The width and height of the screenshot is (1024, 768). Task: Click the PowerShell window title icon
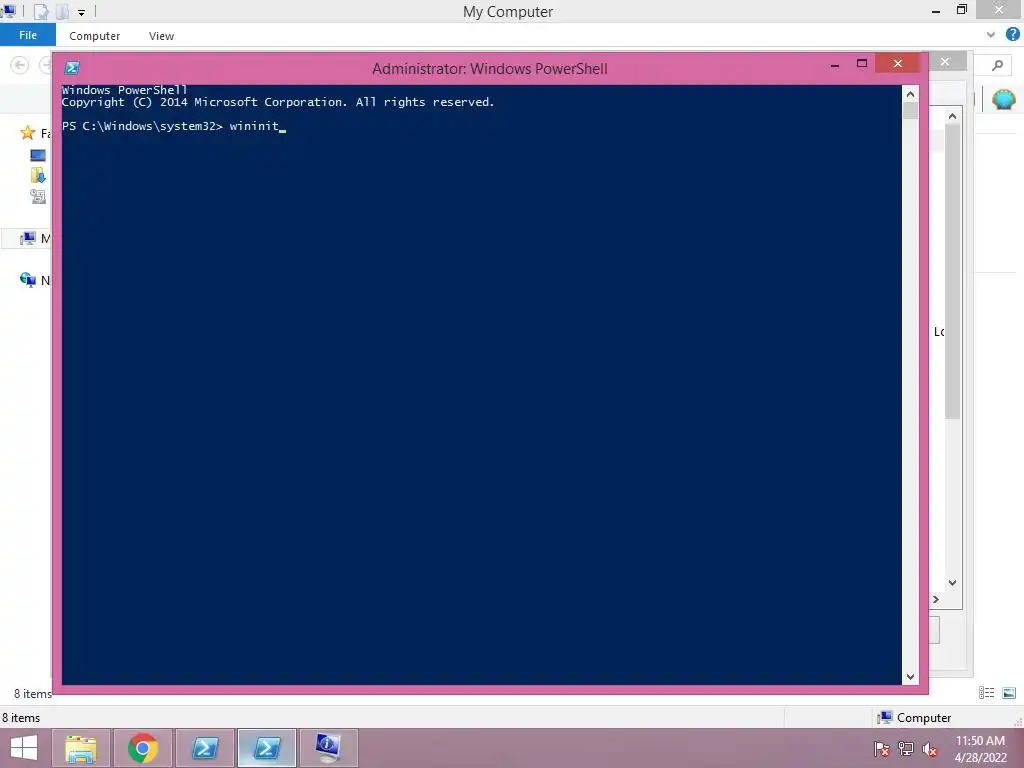pyautogui.click(x=72, y=68)
